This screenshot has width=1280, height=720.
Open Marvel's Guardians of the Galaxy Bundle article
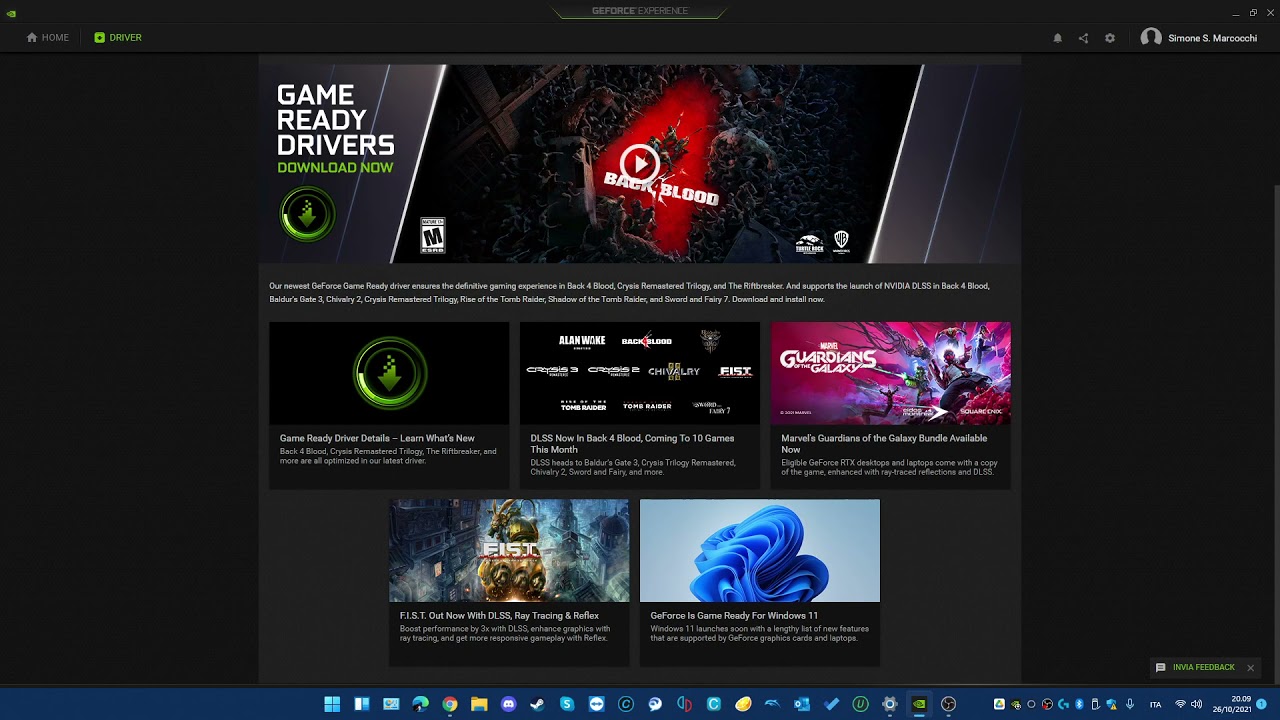(x=884, y=444)
